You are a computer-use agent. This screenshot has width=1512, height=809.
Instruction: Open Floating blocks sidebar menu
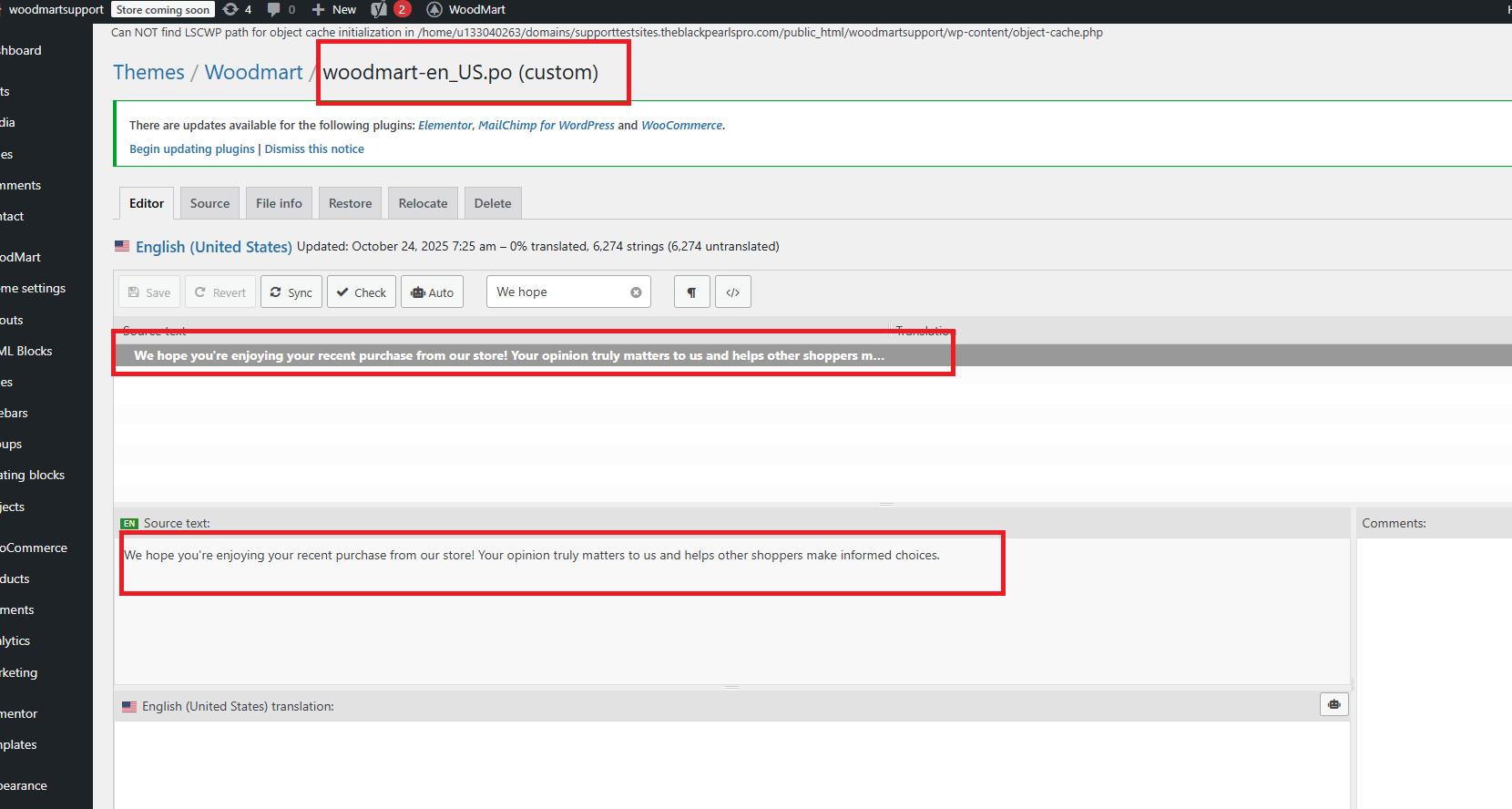[x=33, y=475]
